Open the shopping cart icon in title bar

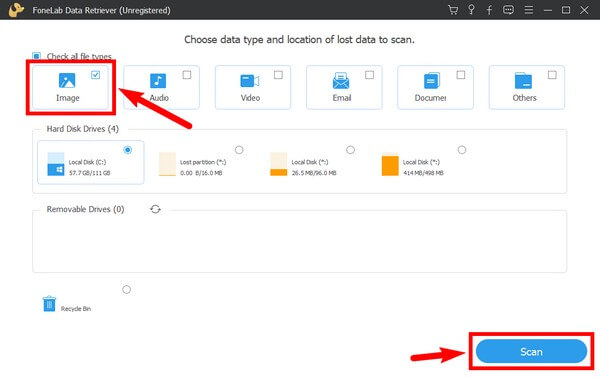[453, 10]
